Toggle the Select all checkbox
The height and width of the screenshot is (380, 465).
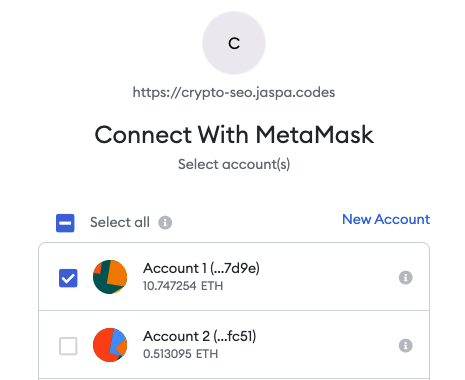[x=65, y=223]
